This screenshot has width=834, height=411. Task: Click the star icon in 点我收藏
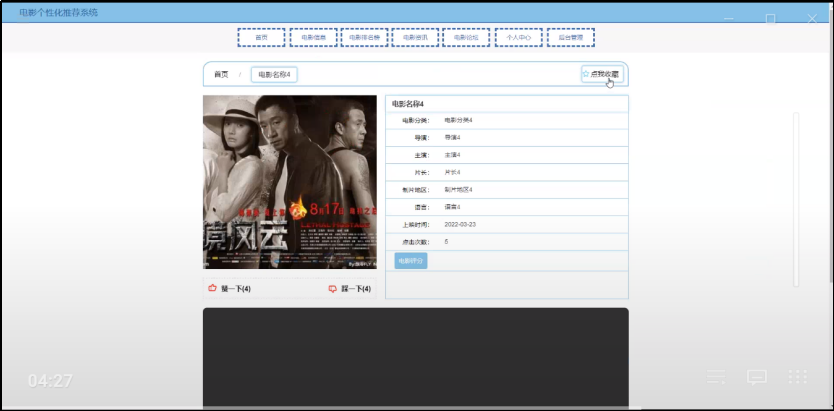586,74
